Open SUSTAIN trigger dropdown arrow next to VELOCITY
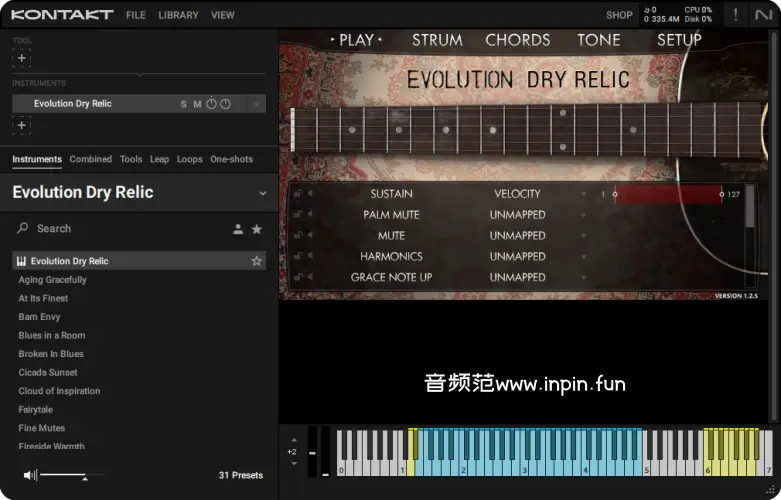 coord(583,194)
